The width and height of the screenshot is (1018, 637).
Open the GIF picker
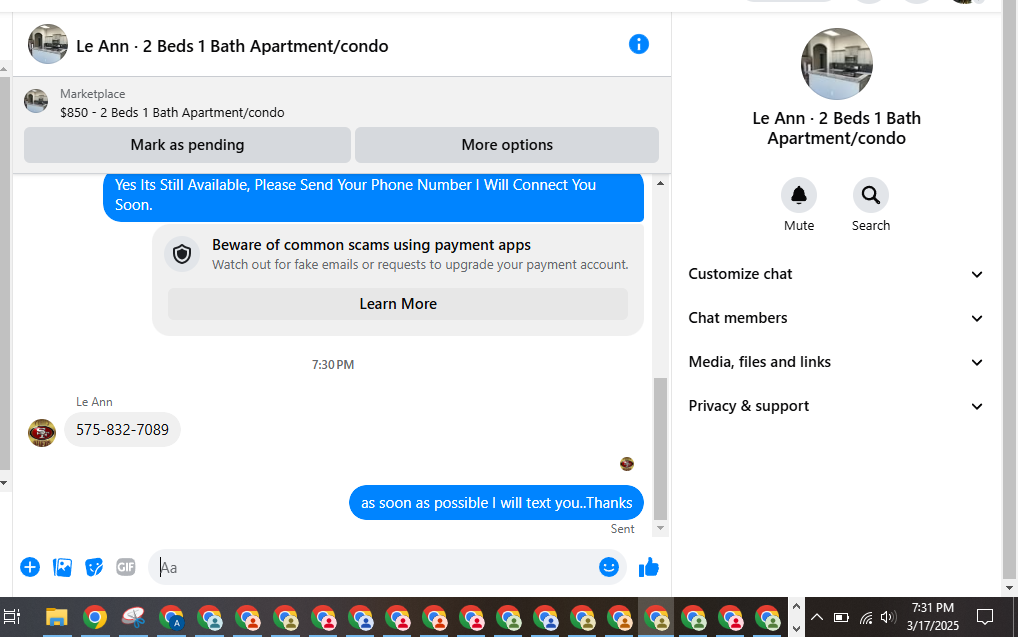pos(126,567)
